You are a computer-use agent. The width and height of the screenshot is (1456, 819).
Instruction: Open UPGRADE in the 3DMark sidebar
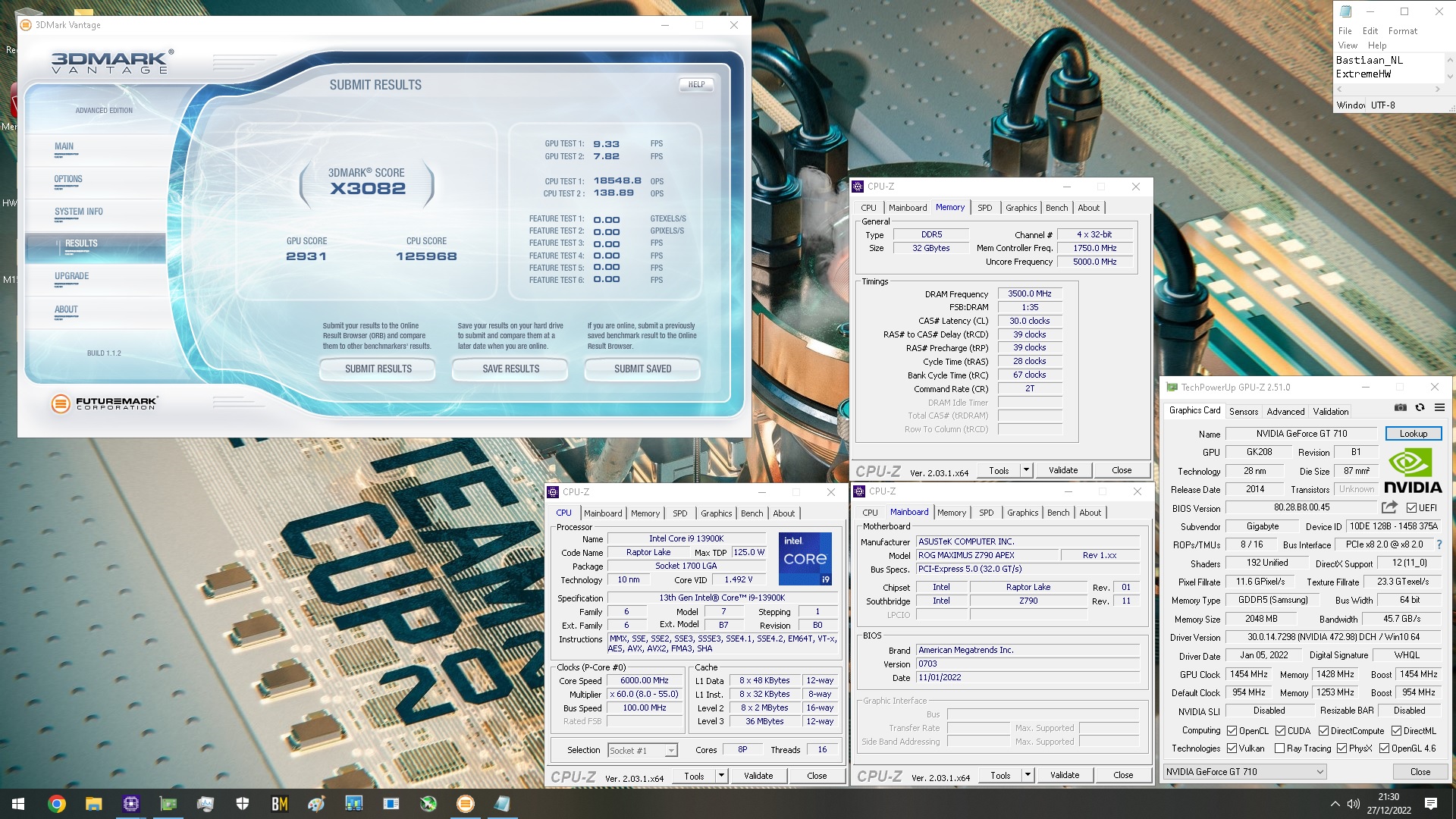click(x=71, y=277)
